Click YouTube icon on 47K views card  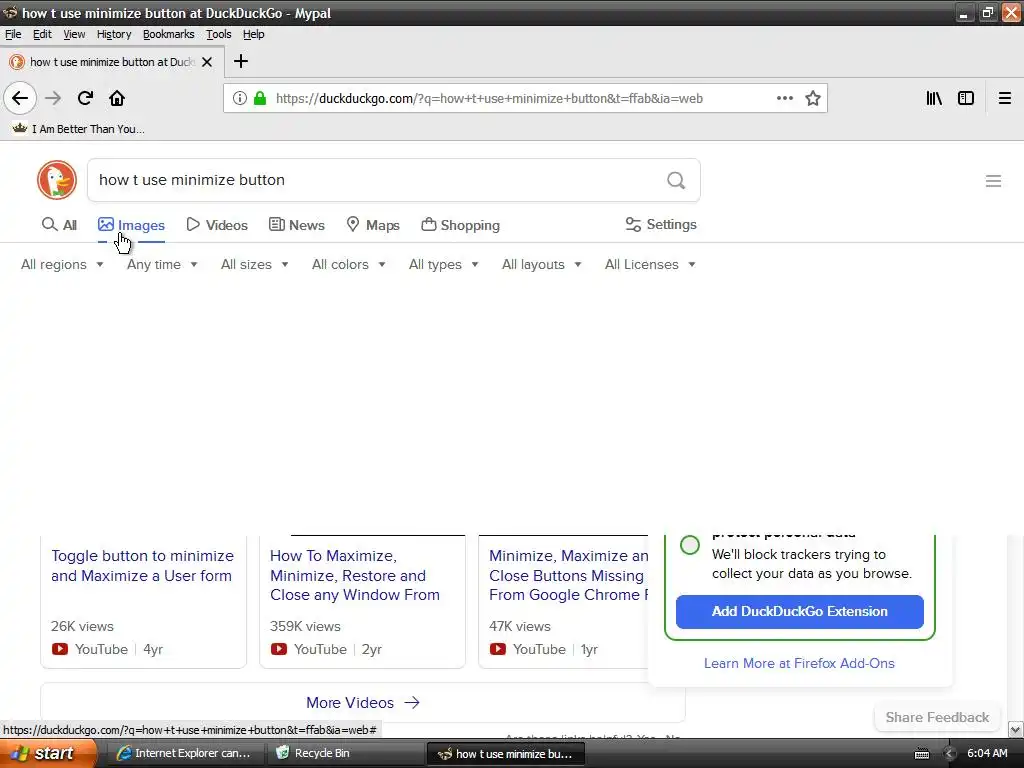point(498,649)
